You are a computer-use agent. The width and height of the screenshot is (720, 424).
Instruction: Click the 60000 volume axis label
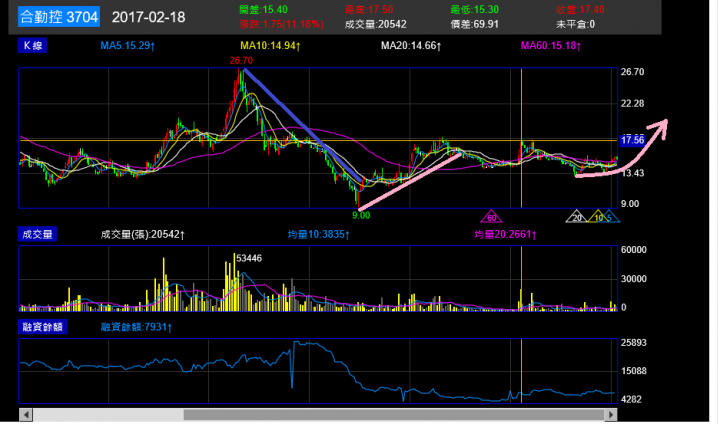tap(634, 249)
